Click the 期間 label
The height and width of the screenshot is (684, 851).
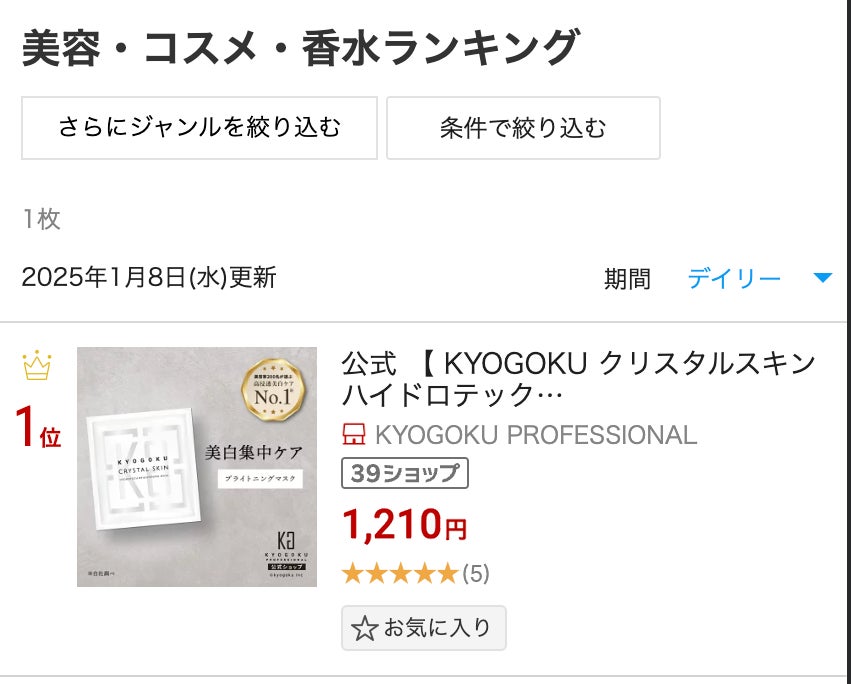click(627, 279)
